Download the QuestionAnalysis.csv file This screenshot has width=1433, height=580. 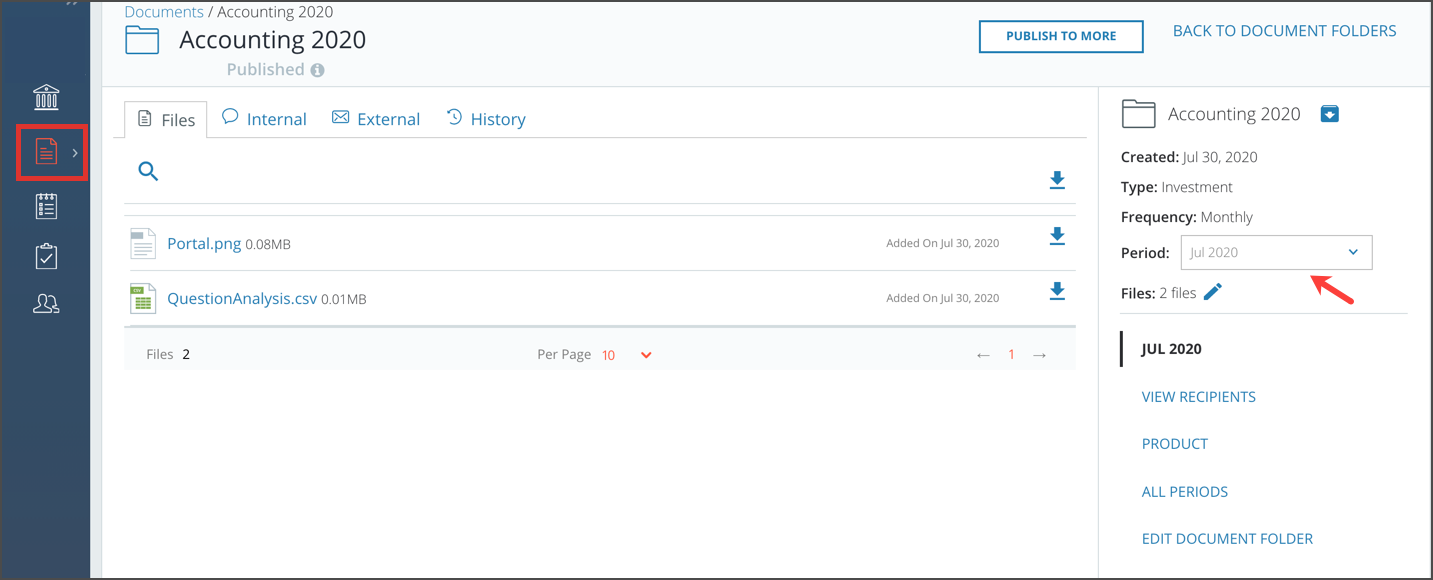[1057, 291]
